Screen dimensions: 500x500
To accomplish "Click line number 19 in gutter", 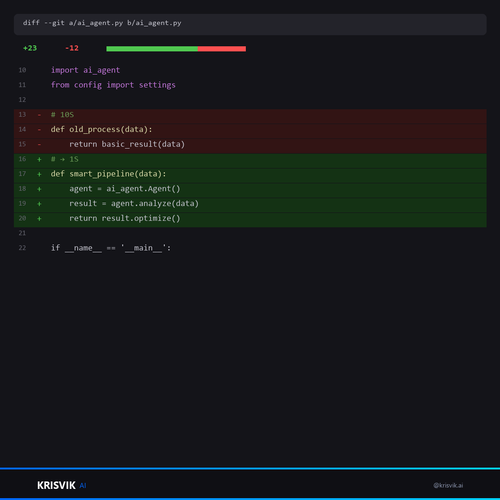I will (22, 203).
